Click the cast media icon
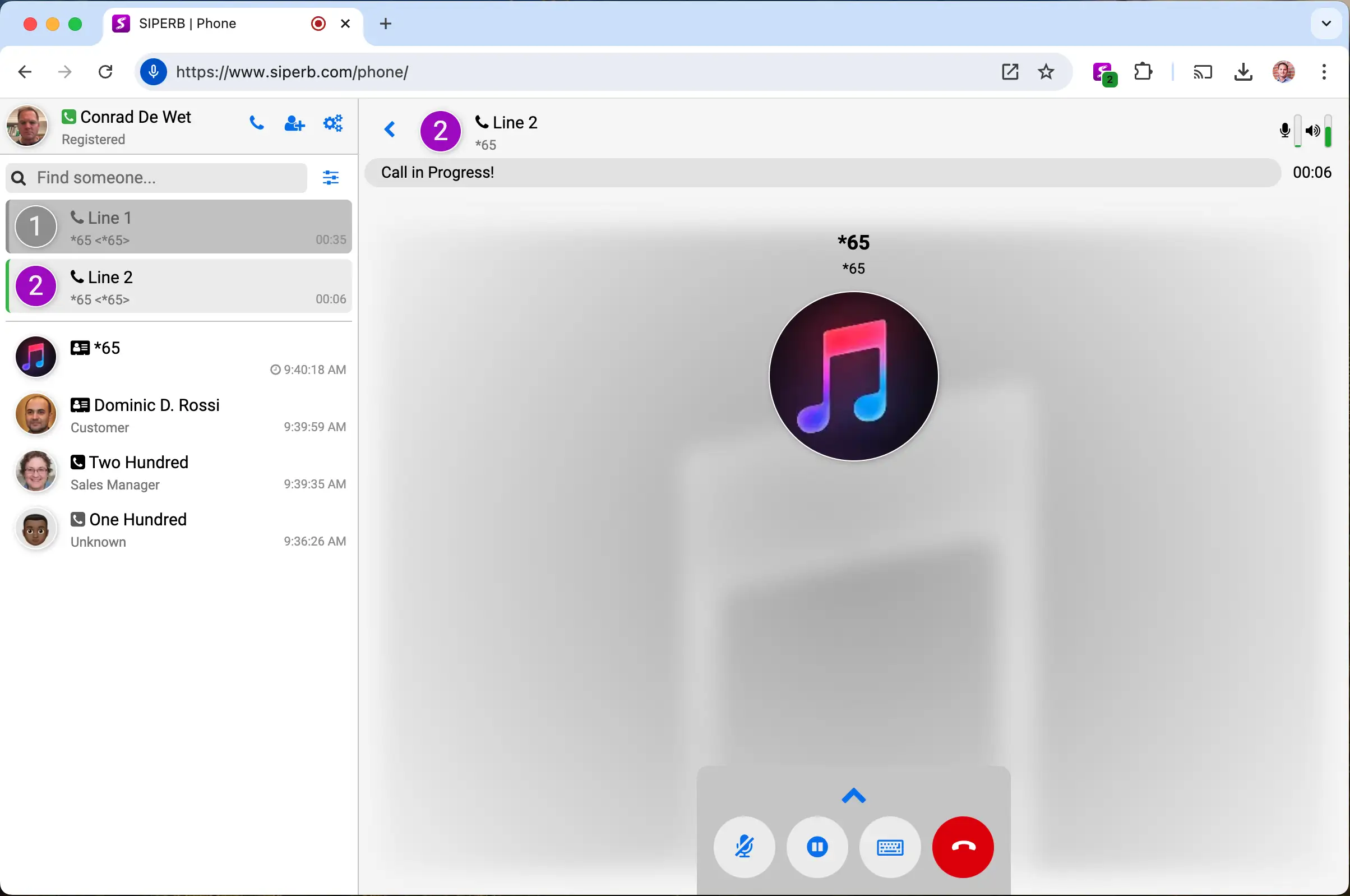Viewport: 1350px width, 896px height. point(1202,72)
